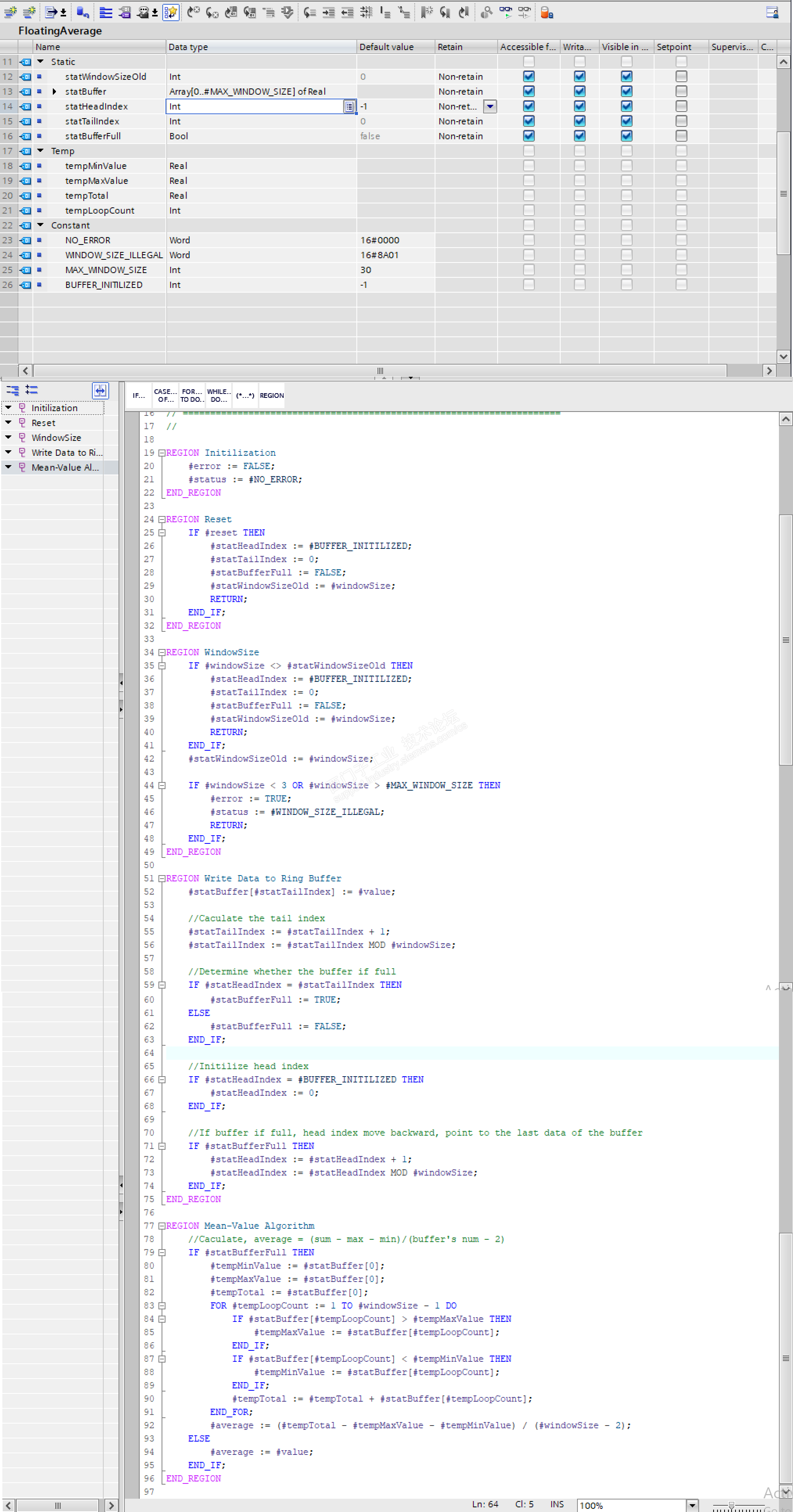This screenshot has width=793, height=1512.
Task: Click the indent text toolbar icon
Action: pyautogui.click(x=329, y=13)
